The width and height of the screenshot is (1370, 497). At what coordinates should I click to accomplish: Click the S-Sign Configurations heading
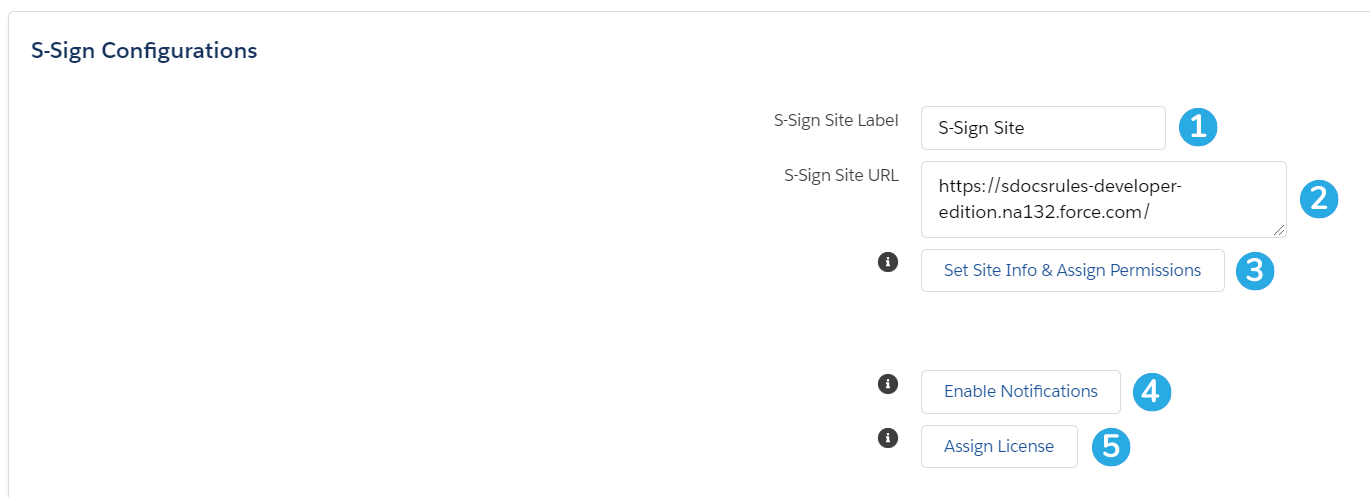pyautogui.click(x=144, y=50)
